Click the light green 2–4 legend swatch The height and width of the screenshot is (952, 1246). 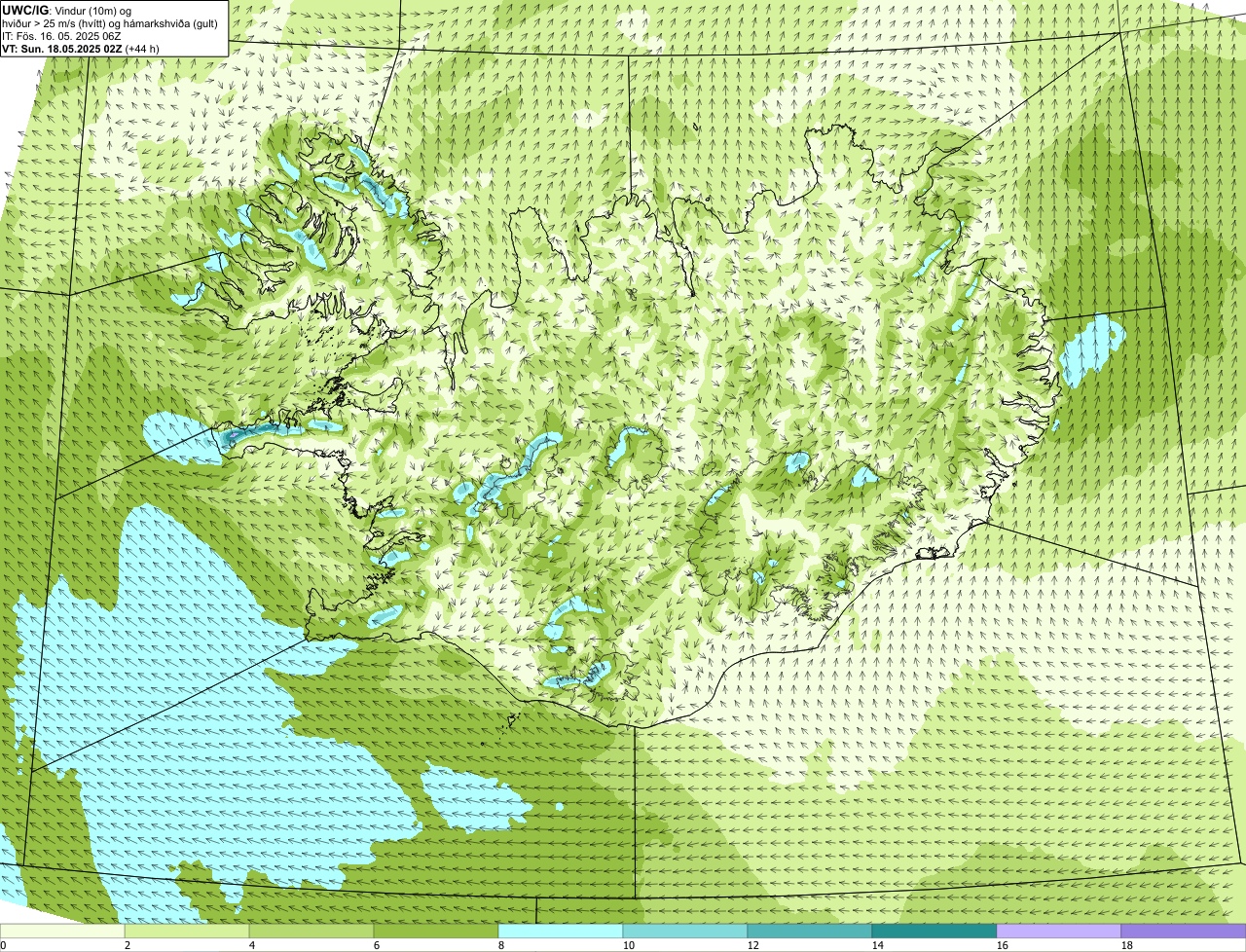[187, 931]
